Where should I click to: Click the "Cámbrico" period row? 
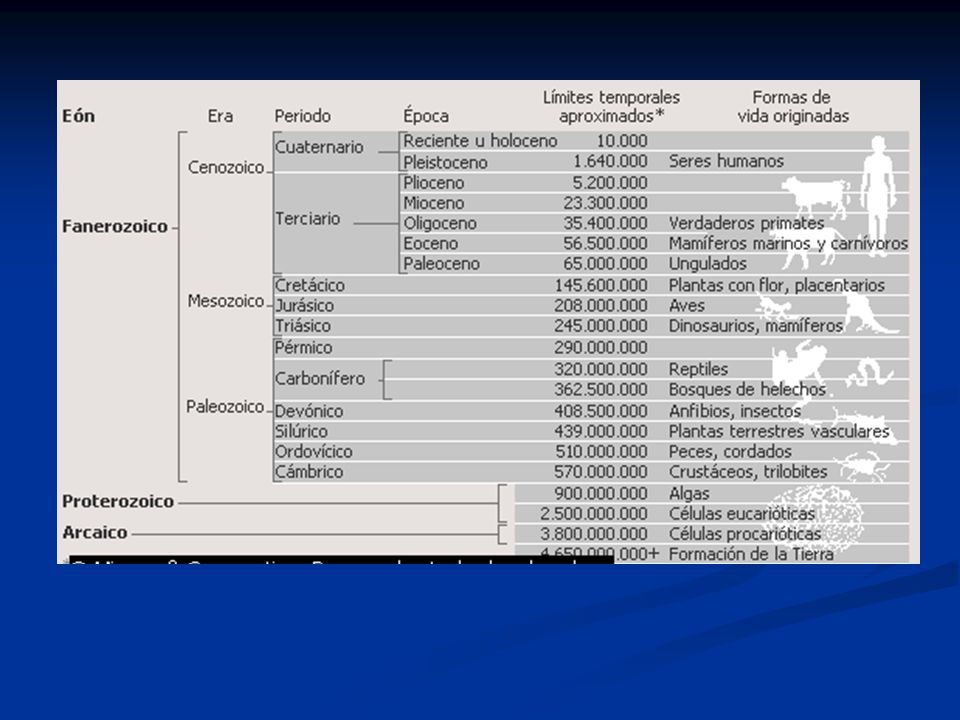coord(591,471)
